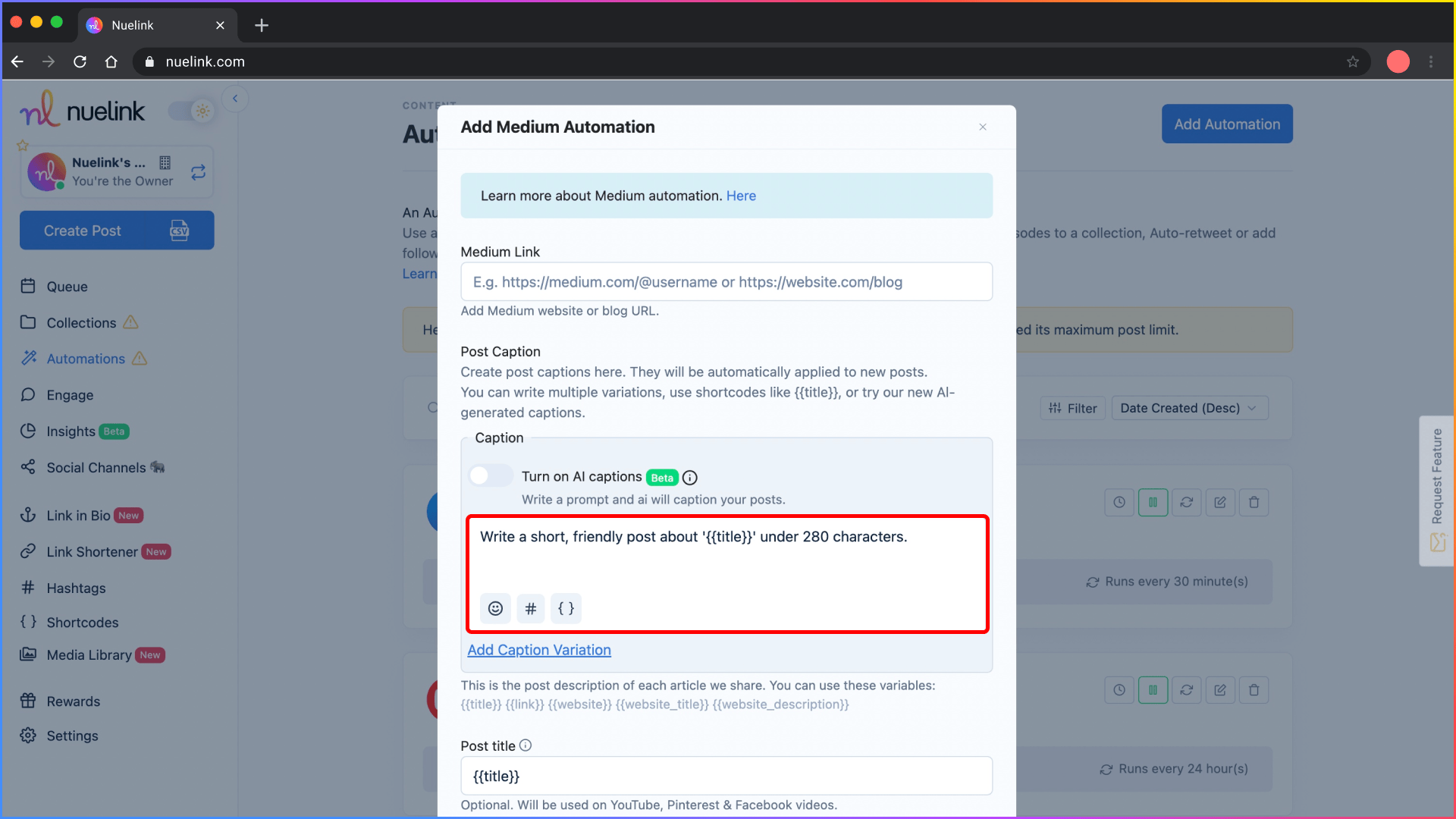1456x819 pixels.
Task: Switch workspace using the swap arrows icon
Action: [x=198, y=173]
